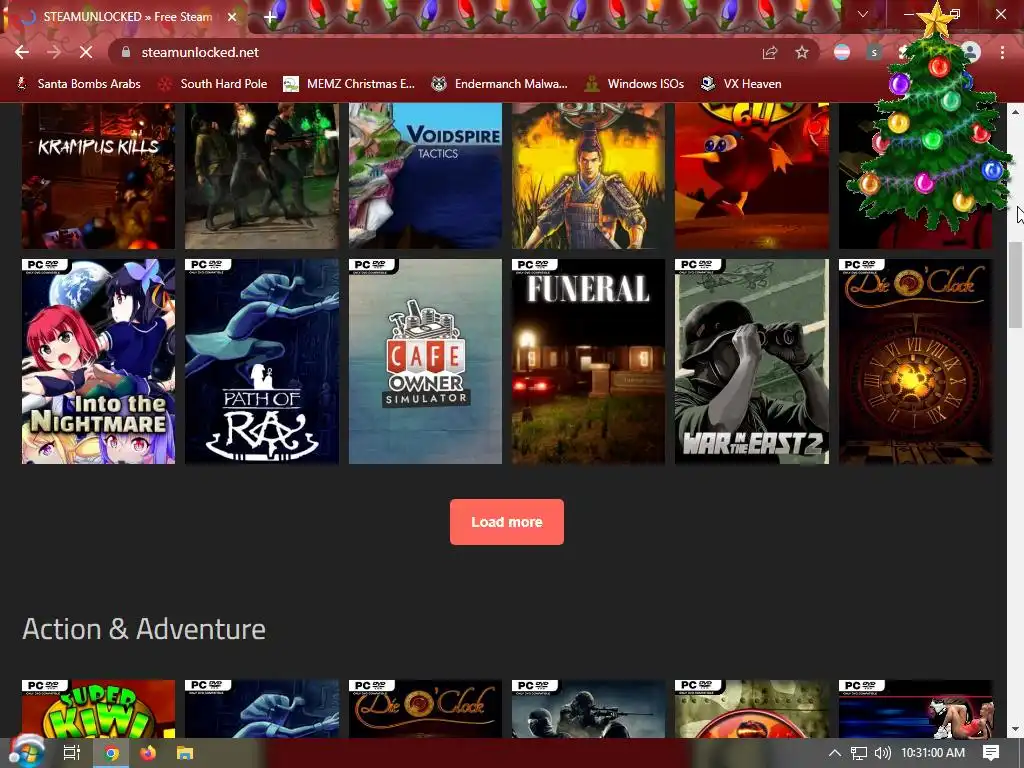Open the Windows ISOs bookmark

[x=635, y=84]
